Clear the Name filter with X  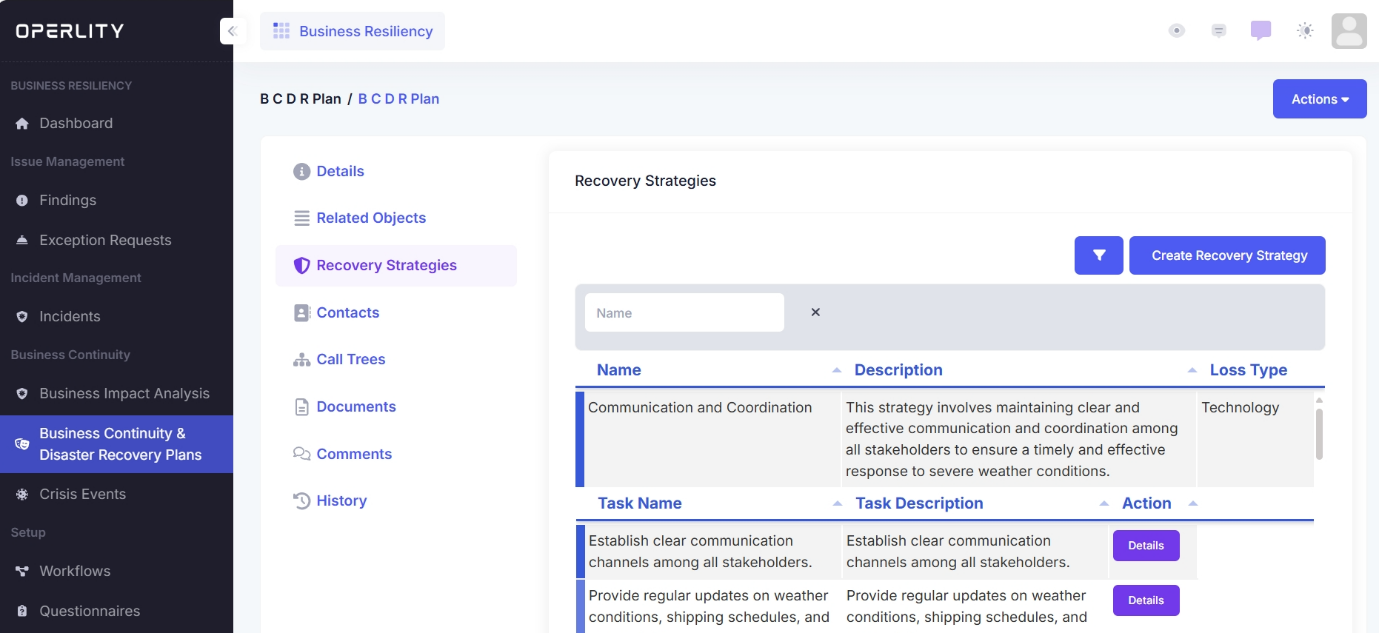pos(815,312)
